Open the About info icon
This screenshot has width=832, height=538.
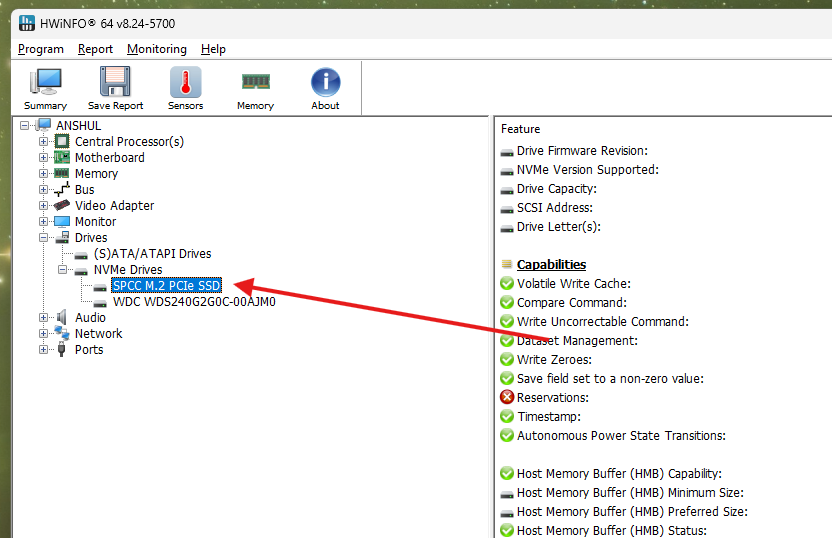(325, 82)
